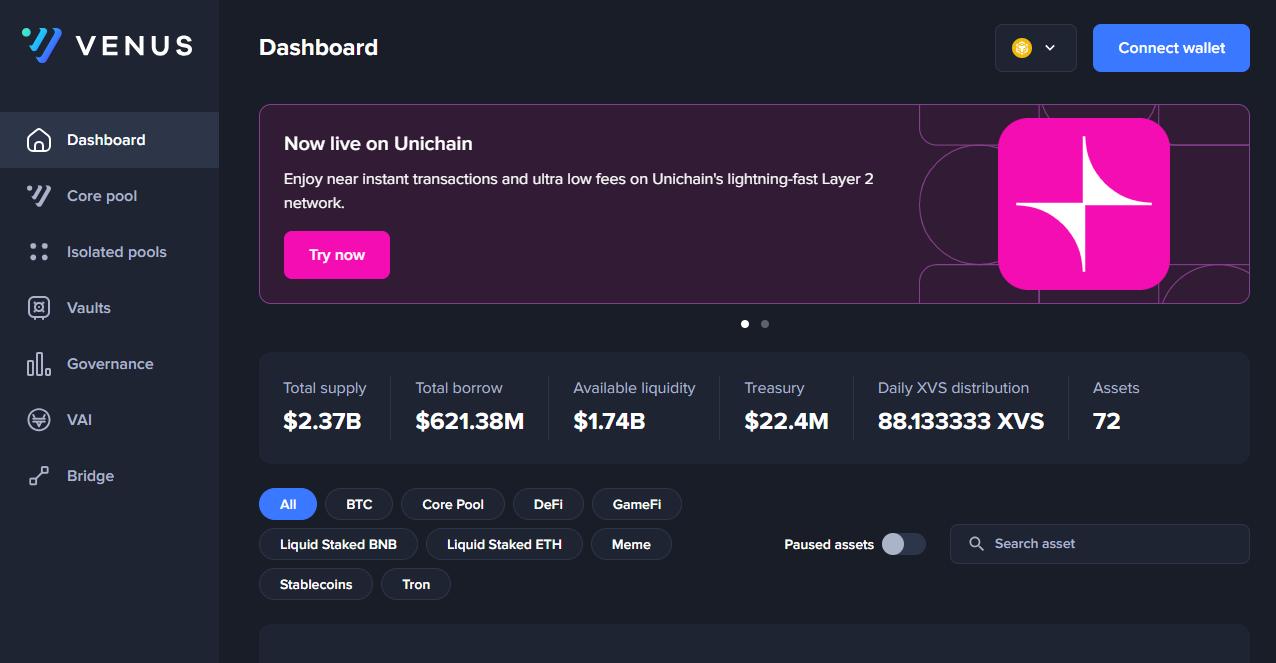The height and width of the screenshot is (663, 1276).
Task: Show only Meme category assets
Action: (x=631, y=544)
